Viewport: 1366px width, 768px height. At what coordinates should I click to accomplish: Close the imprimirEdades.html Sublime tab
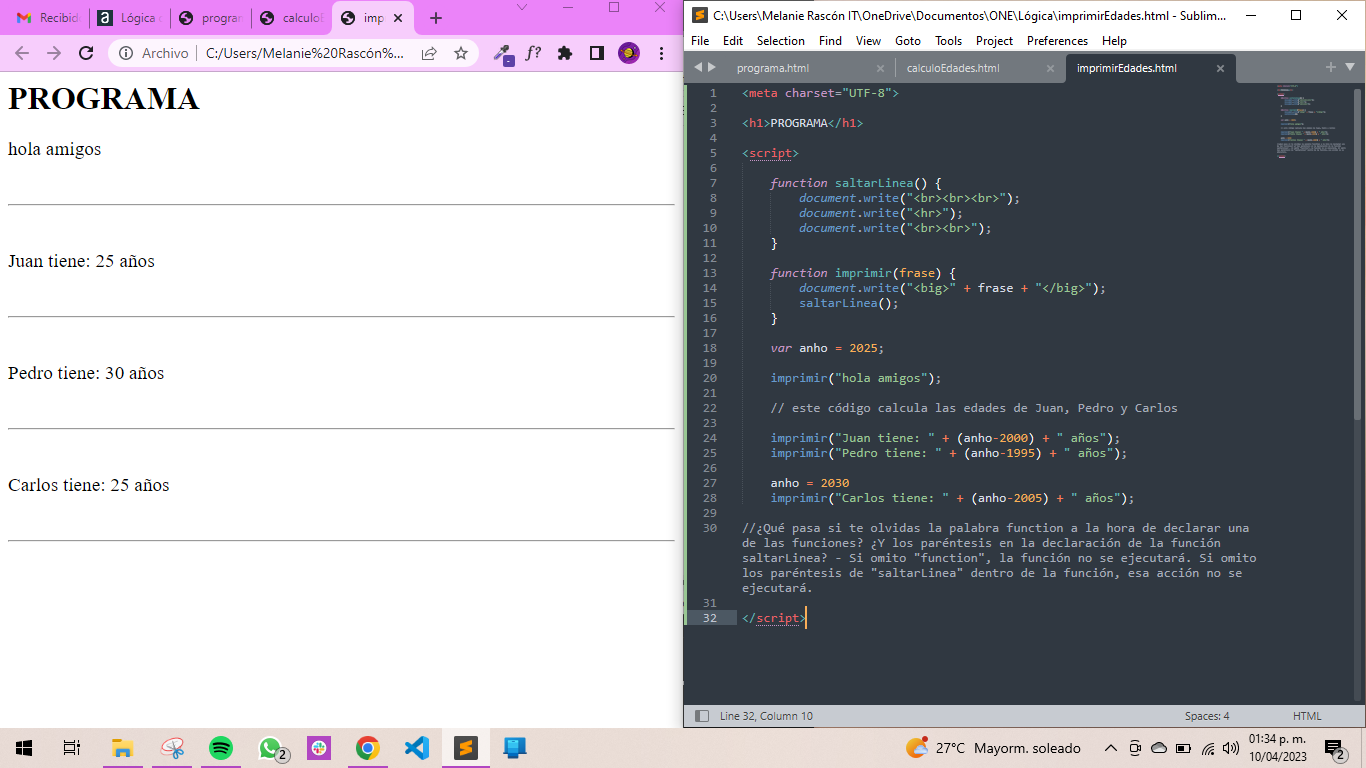coord(1220,68)
